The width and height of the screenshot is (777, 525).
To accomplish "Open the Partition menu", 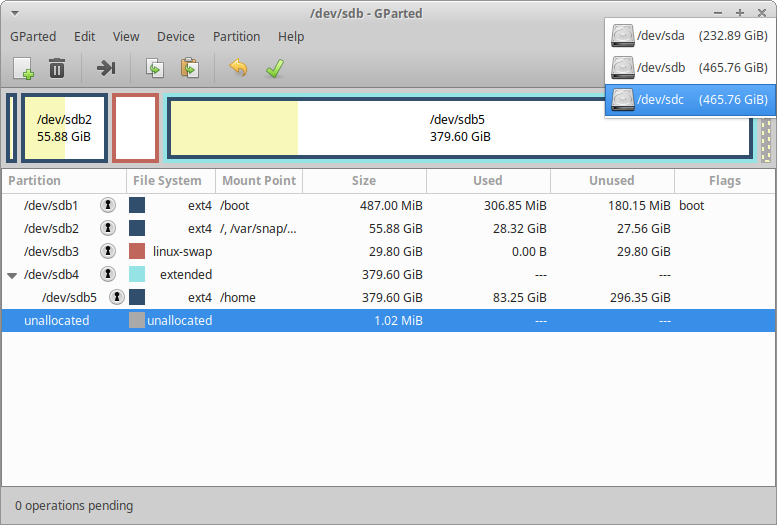I will [x=236, y=36].
